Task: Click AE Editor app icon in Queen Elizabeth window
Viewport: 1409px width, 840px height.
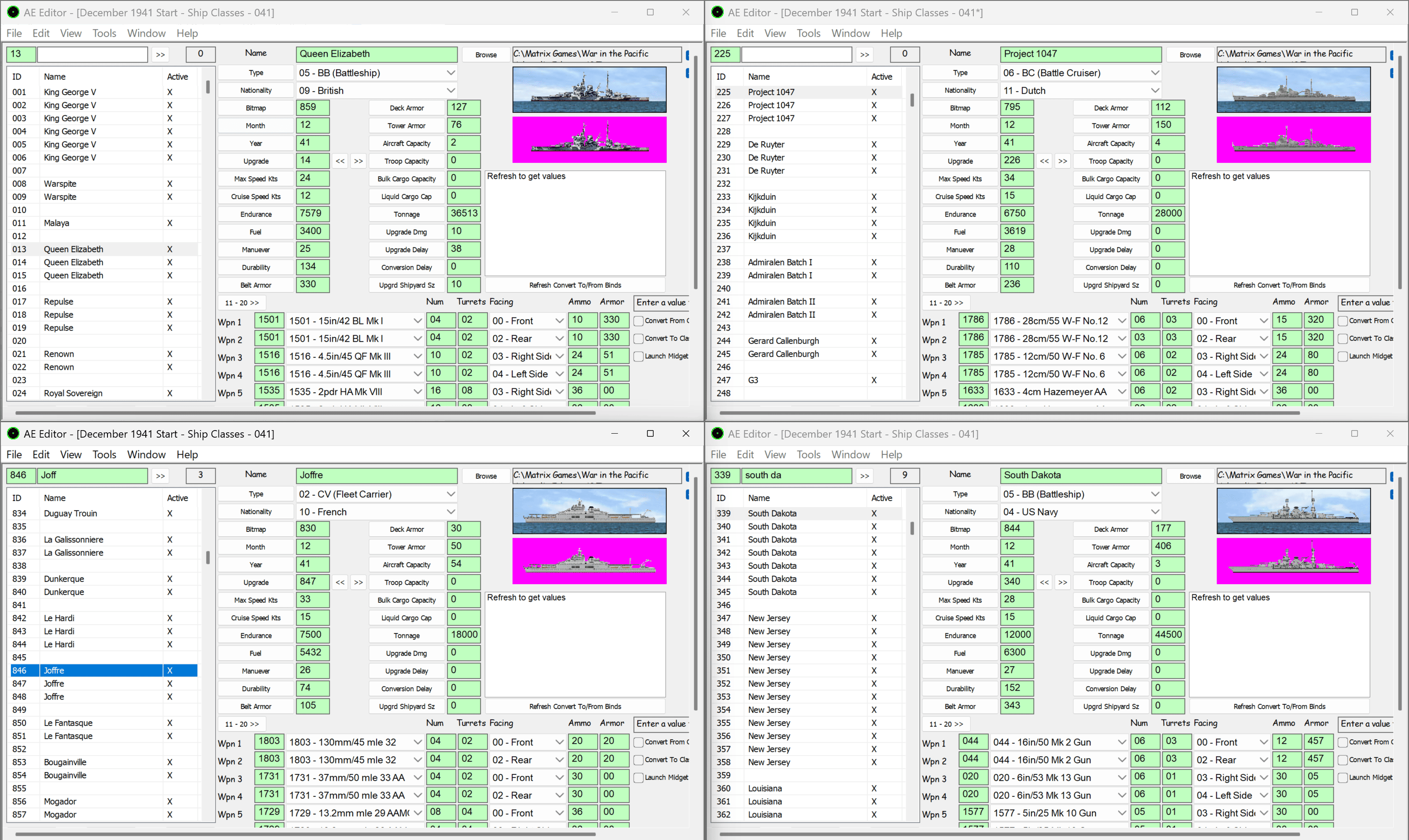Action: pyautogui.click(x=12, y=12)
